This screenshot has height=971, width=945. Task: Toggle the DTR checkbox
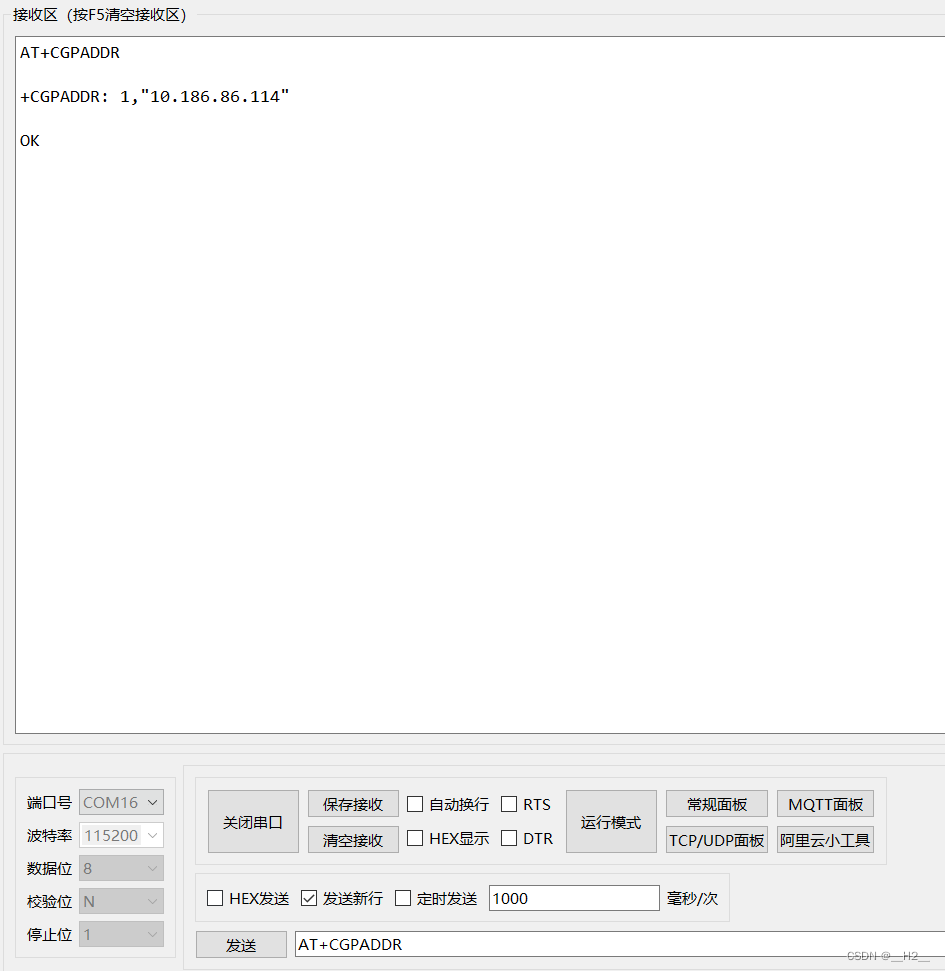tap(509, 839)
